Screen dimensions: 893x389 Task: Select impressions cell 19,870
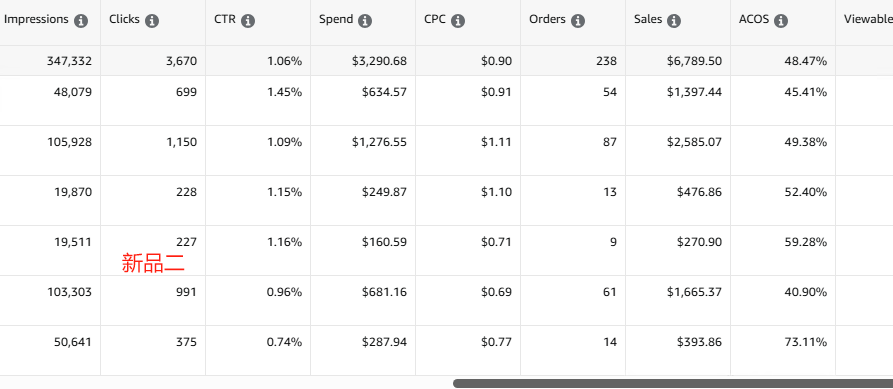[x=73, y=192]
